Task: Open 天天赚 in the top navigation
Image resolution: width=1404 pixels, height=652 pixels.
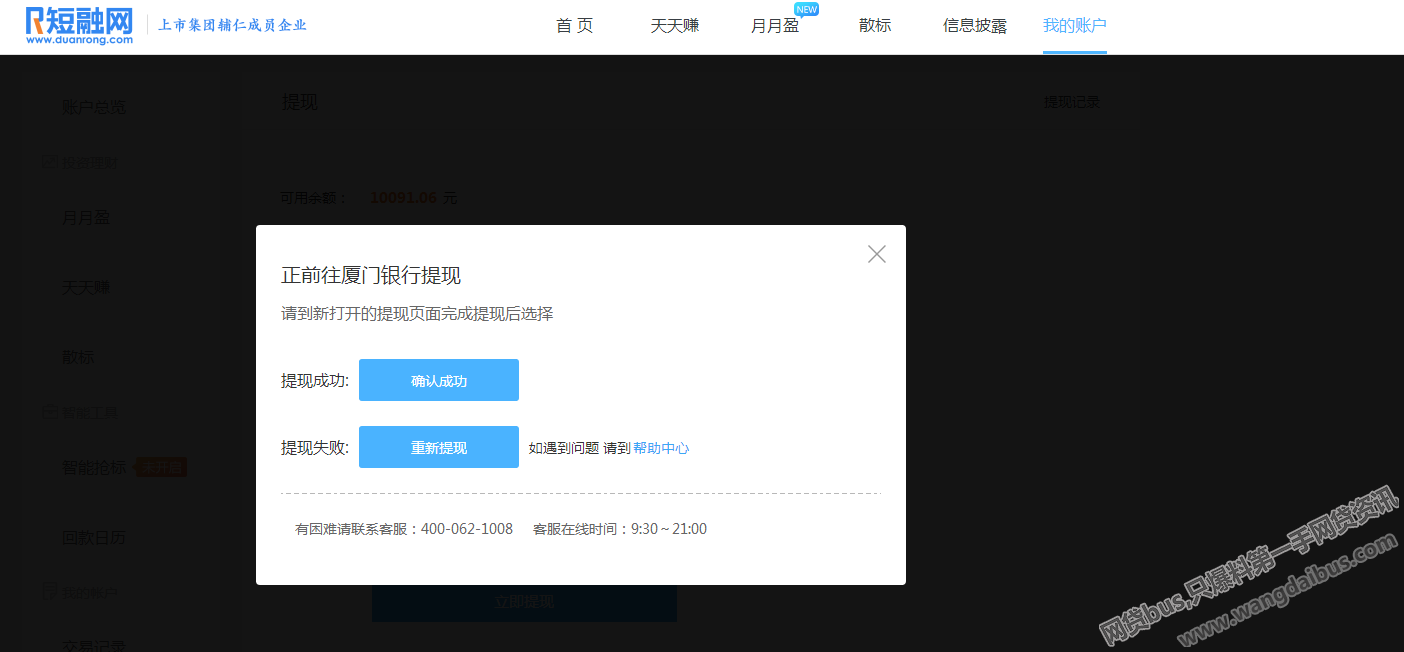Action: [x=675, y=25]
